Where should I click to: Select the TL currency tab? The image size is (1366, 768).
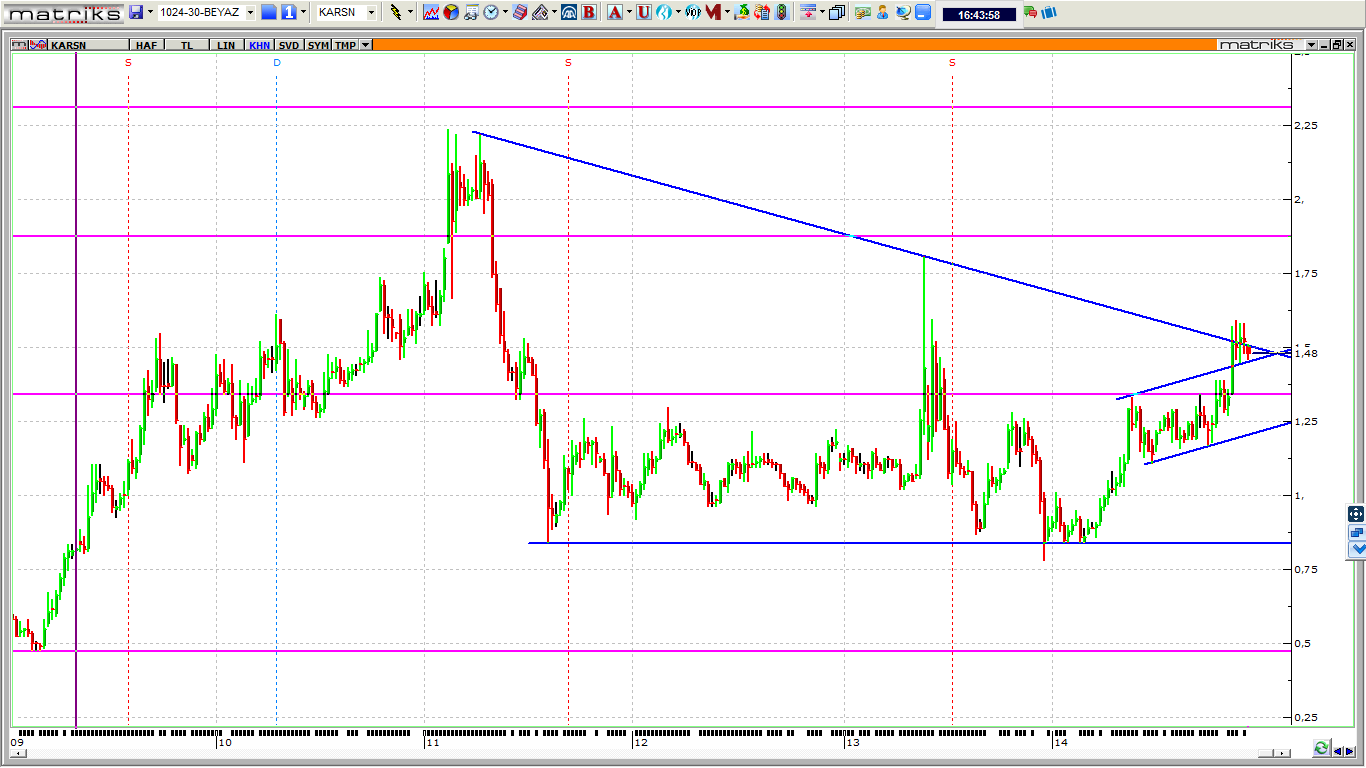click(x=187, y=45)
